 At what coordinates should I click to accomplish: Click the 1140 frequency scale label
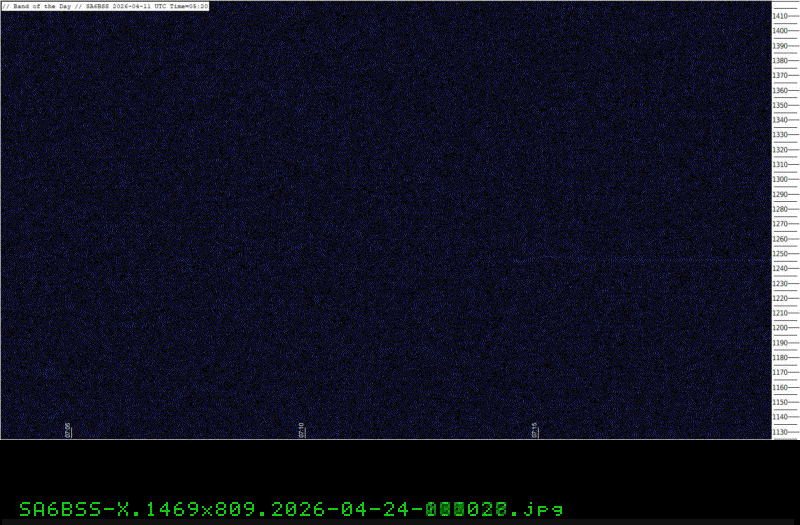click(780, 417)
